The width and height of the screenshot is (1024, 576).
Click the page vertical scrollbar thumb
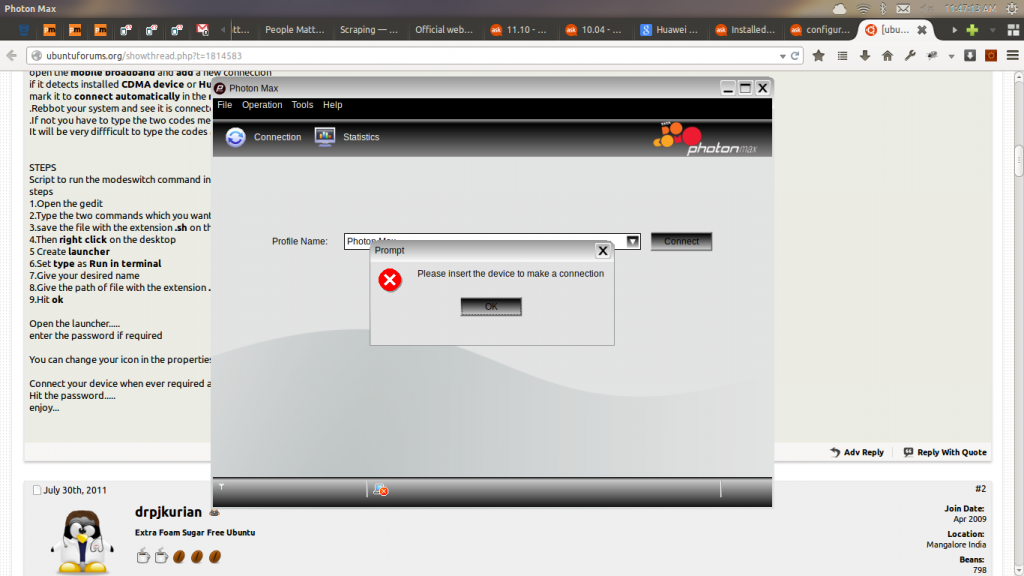(1019, 161)
